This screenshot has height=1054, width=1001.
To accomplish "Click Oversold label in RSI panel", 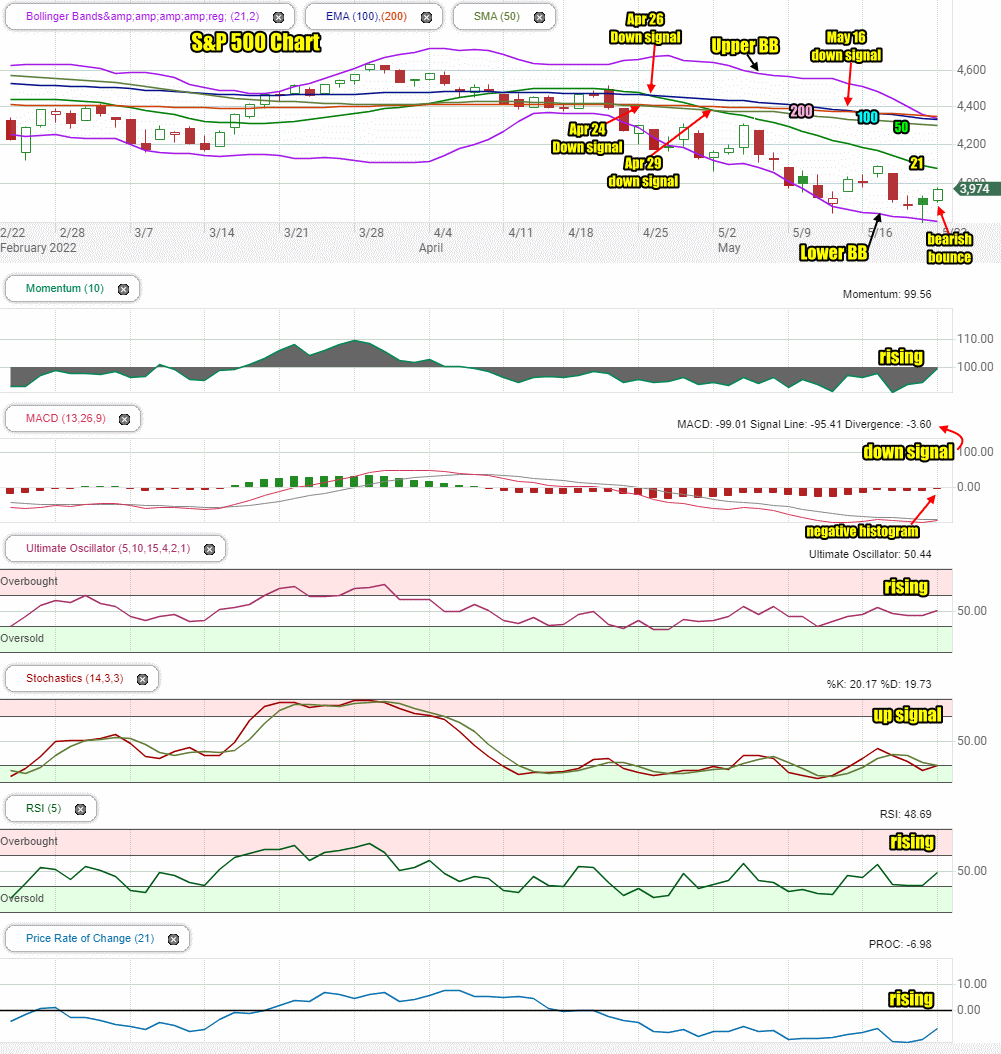I will point(22,899).
